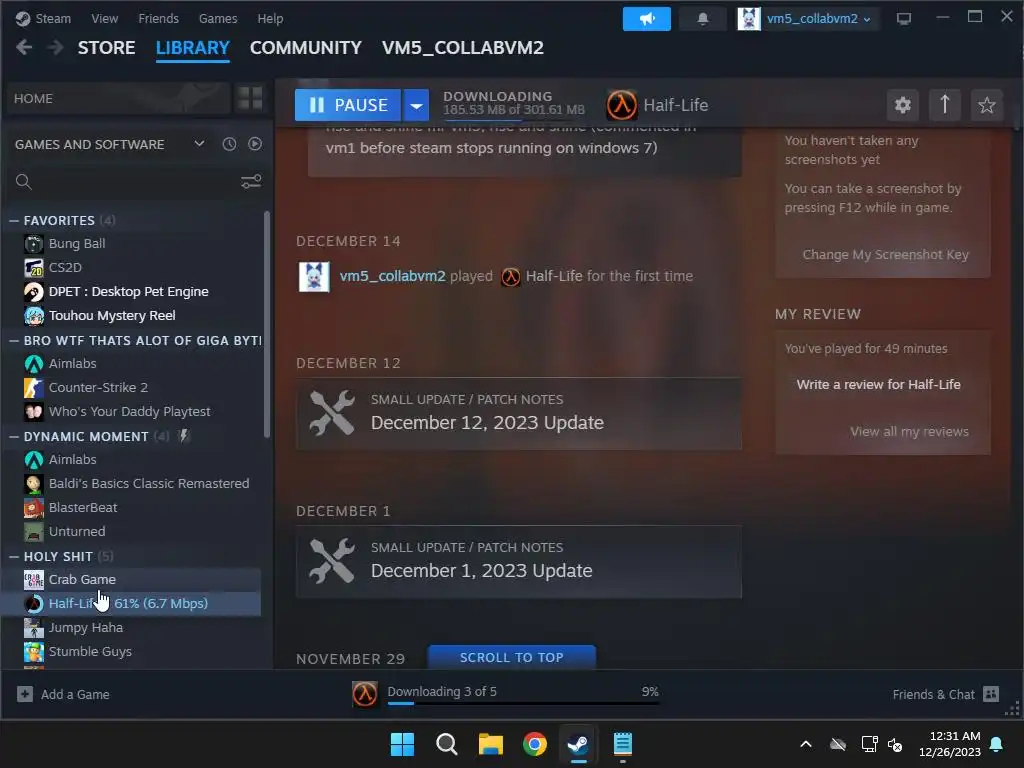
Task: Open the Friends menu
Action: coord(159,19)
